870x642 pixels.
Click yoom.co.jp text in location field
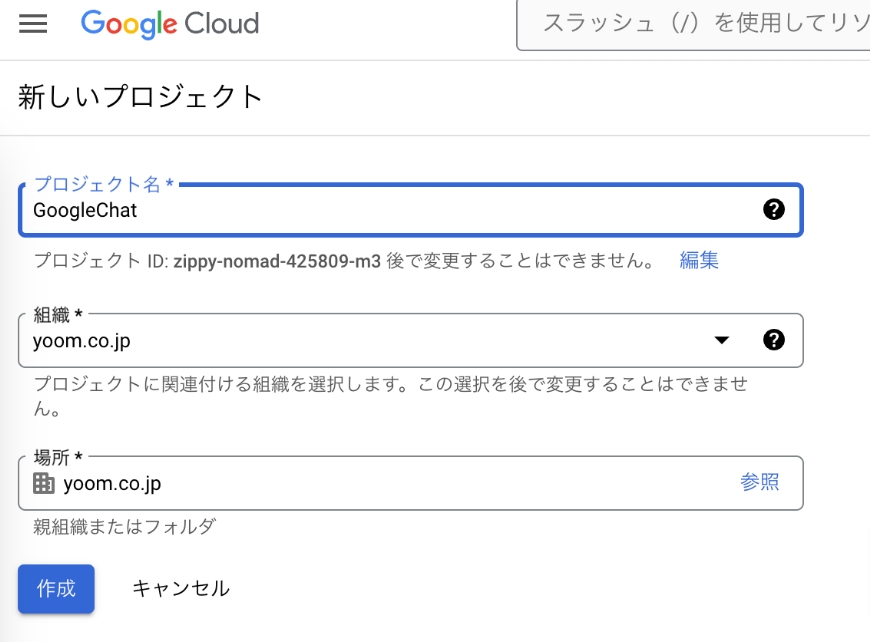click(x=112, y=484)
